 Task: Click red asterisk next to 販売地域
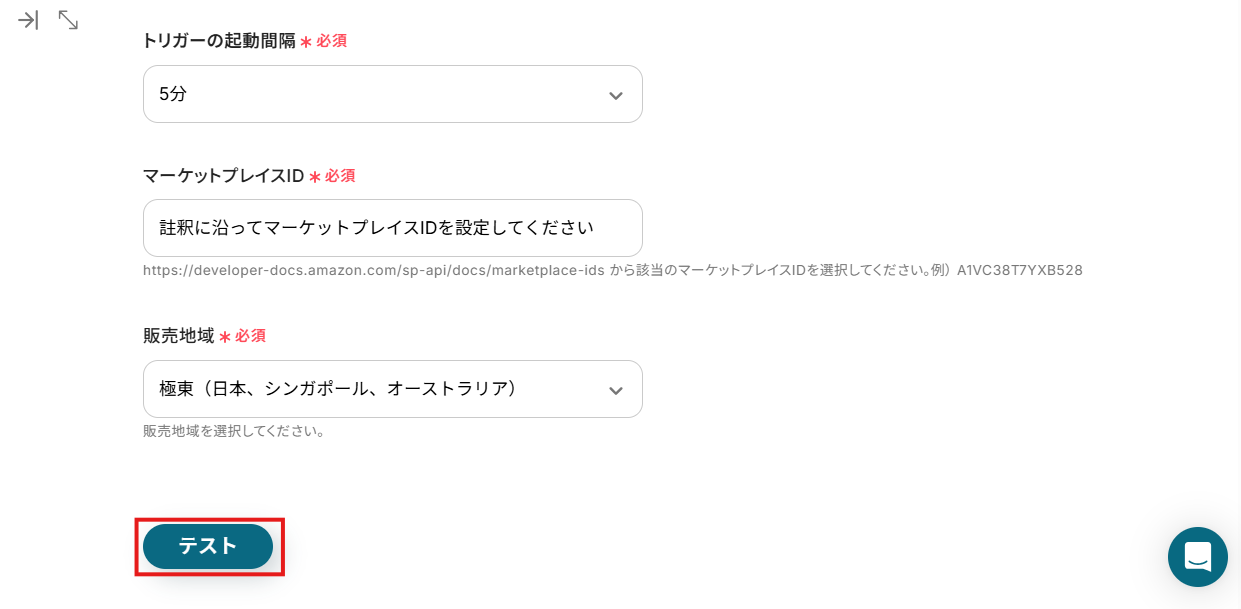pos(225,337)
